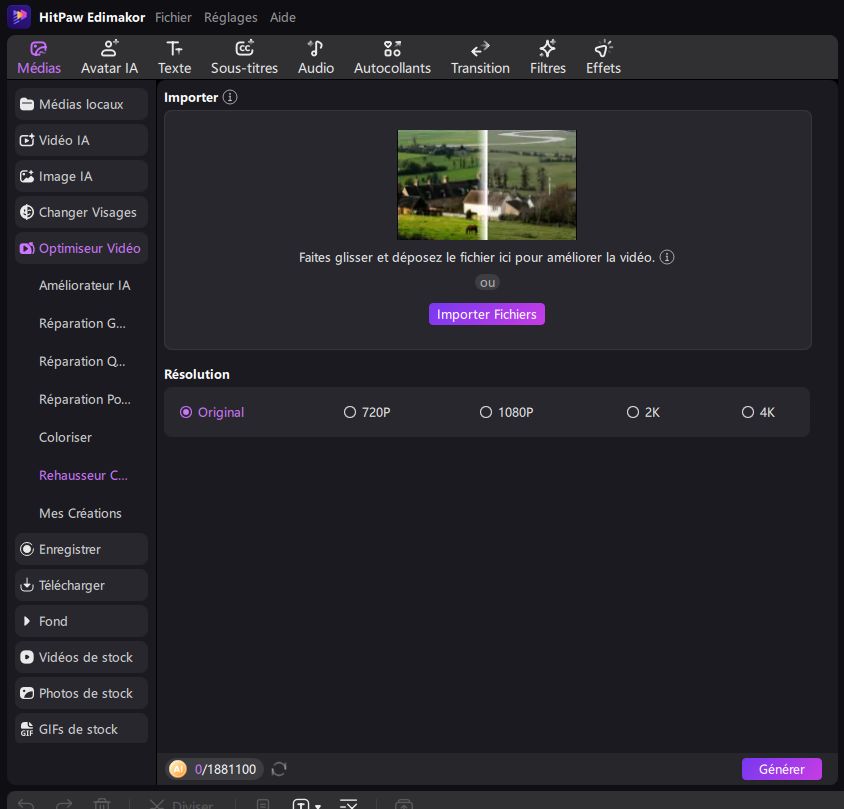This screenshot has height=809, width=844.
Task: Open the Transition tab
Action: (480, 58)
